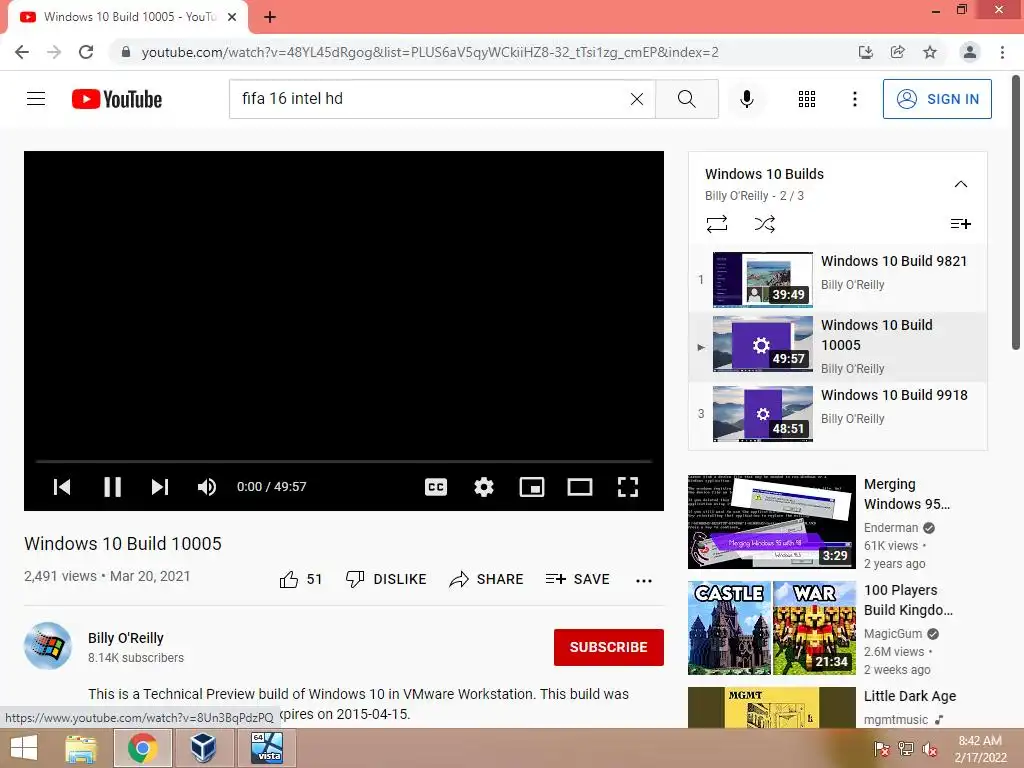Close the Windows 10 Build 10005 tab
1024x768 pixels.
(232, 17)
